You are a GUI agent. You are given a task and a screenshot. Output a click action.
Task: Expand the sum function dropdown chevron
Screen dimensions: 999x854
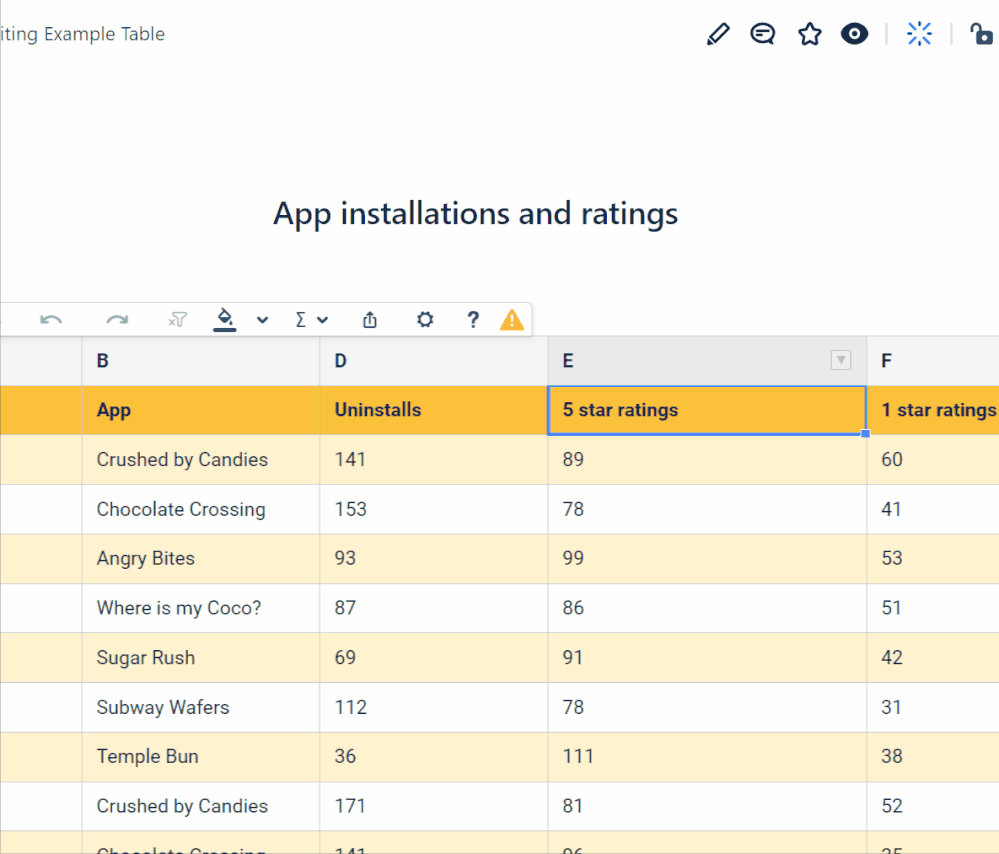click(324, 319)
